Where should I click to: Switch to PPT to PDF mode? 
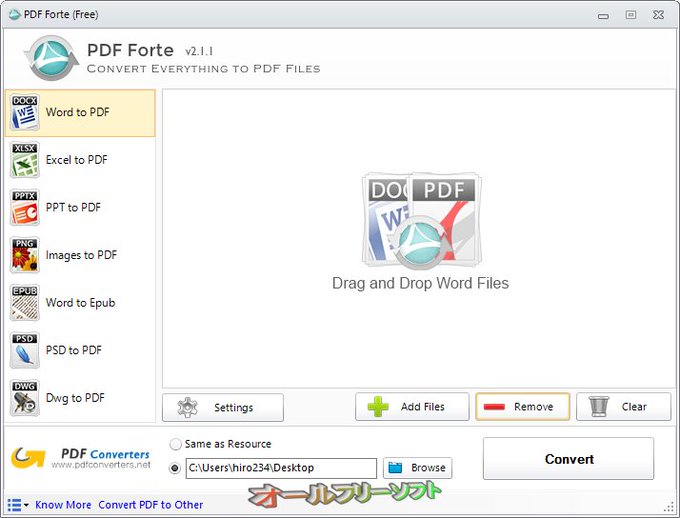coord(80,207)
